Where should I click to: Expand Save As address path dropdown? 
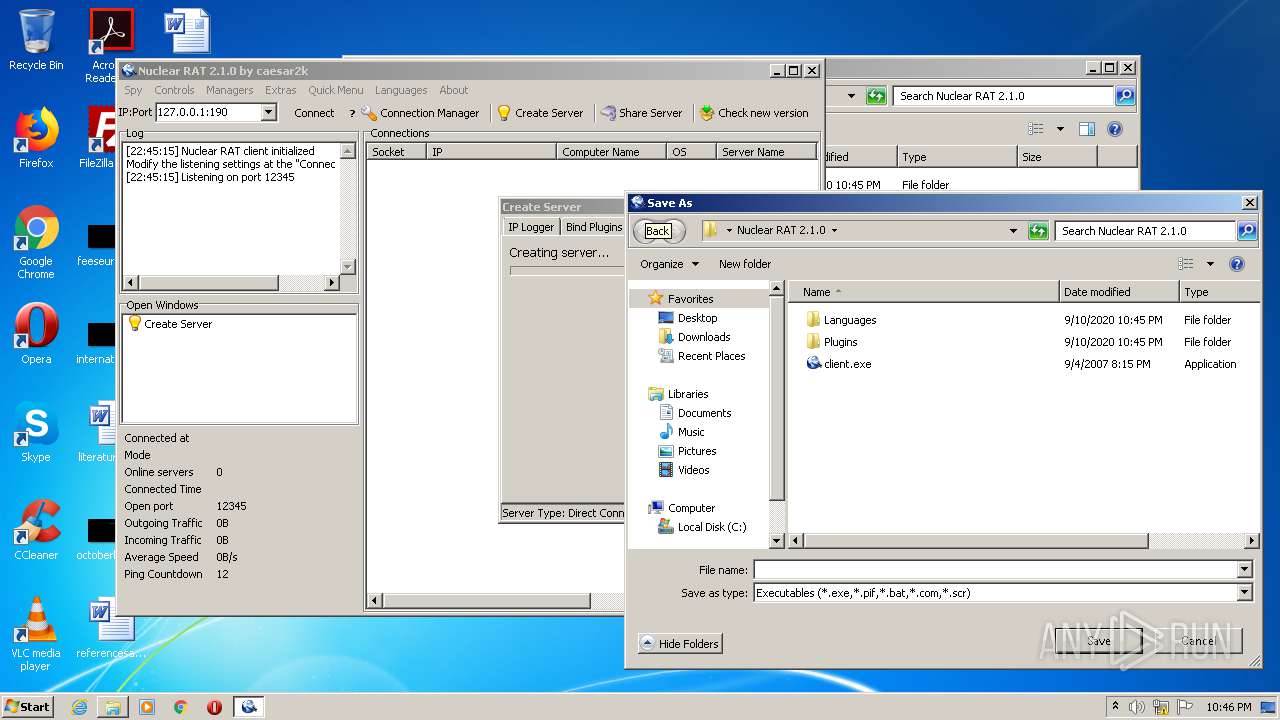(1013, 230)
